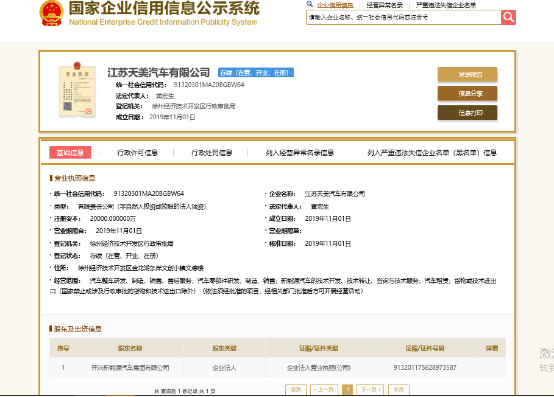Click the 股东类型 column header

(x=224, y=348)
